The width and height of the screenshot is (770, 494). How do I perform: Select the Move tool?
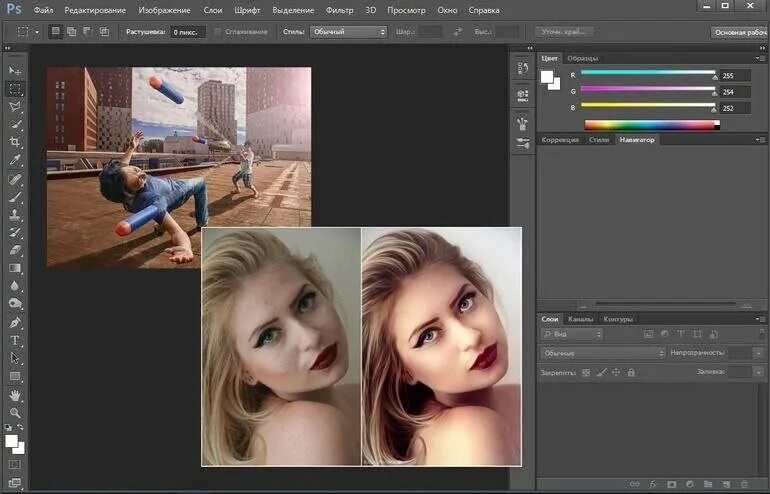tap(15, 71)
